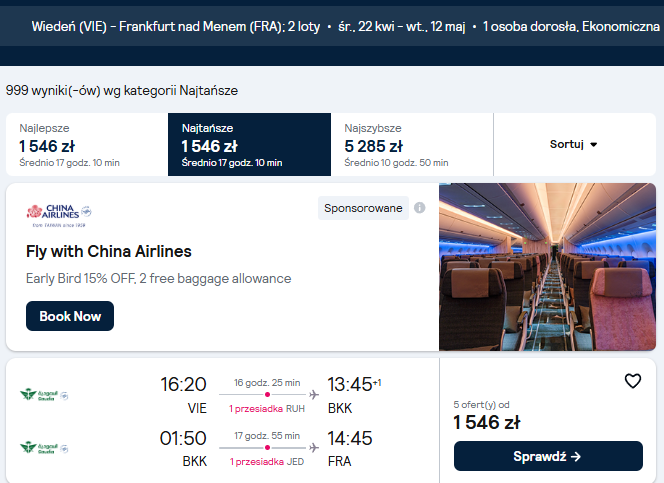The height and width of the screenshot is (483, 664).
Task: Click the Sortuj dropdown arrow
Action: click(594, 145)
